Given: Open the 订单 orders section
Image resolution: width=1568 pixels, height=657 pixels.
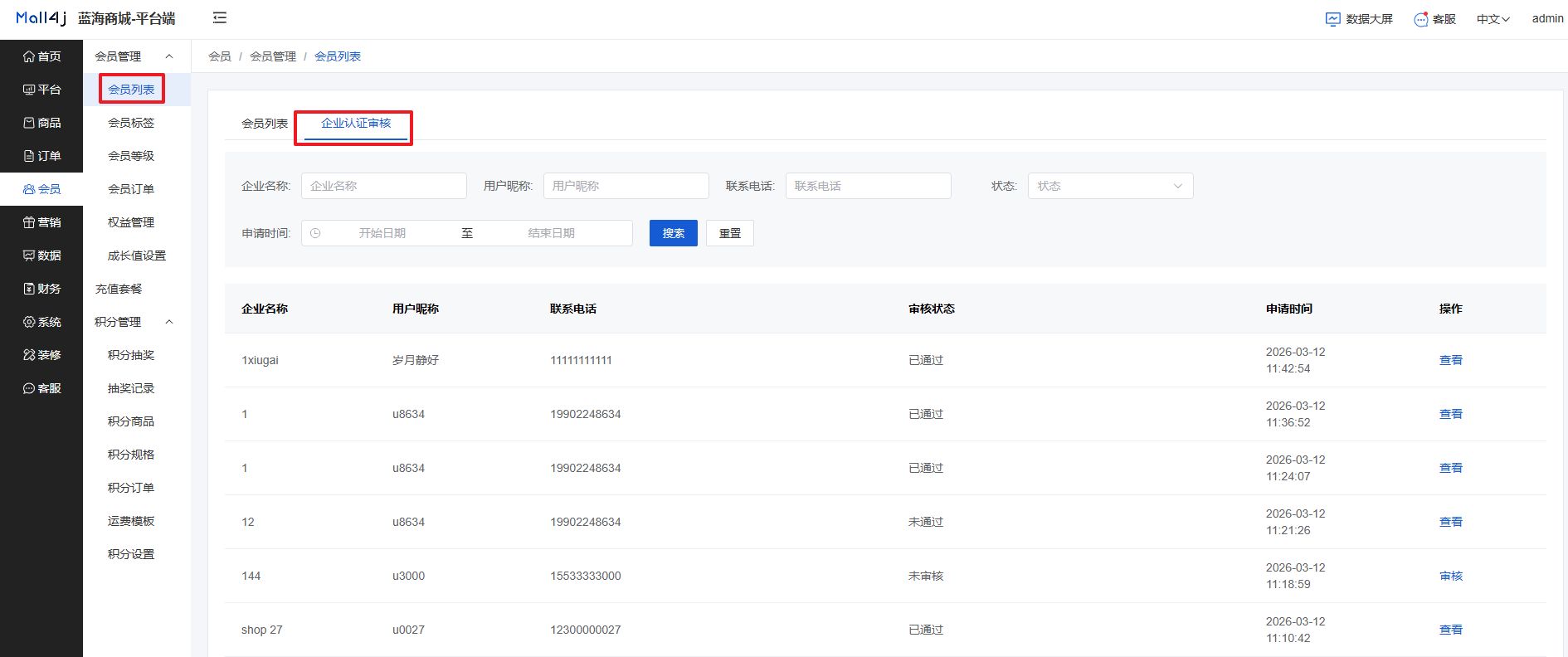Looking at the screenshot, I should point(41,156).
